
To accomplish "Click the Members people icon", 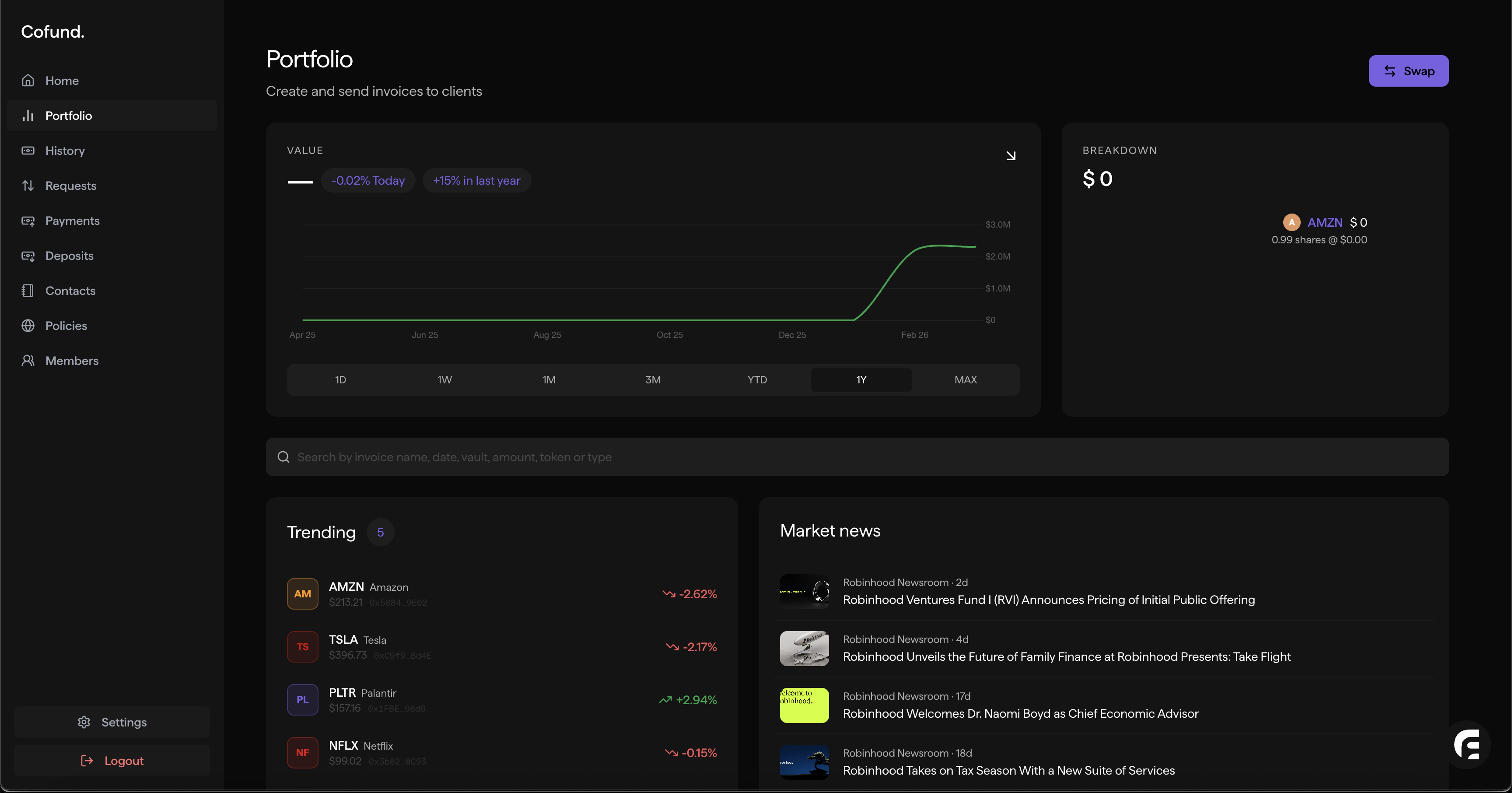I will 28,361.
